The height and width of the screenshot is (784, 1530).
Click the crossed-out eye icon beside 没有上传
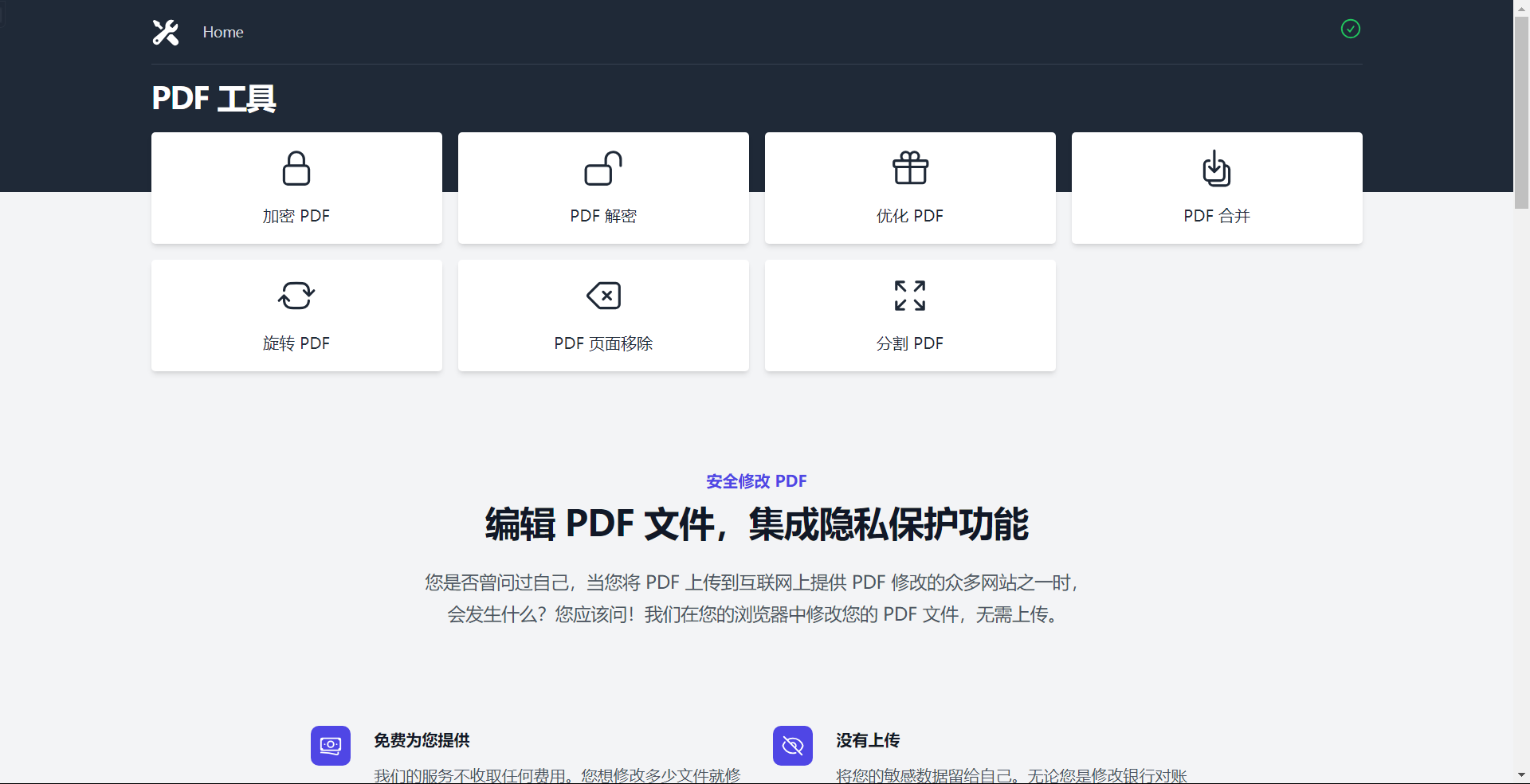coord(793,746)
